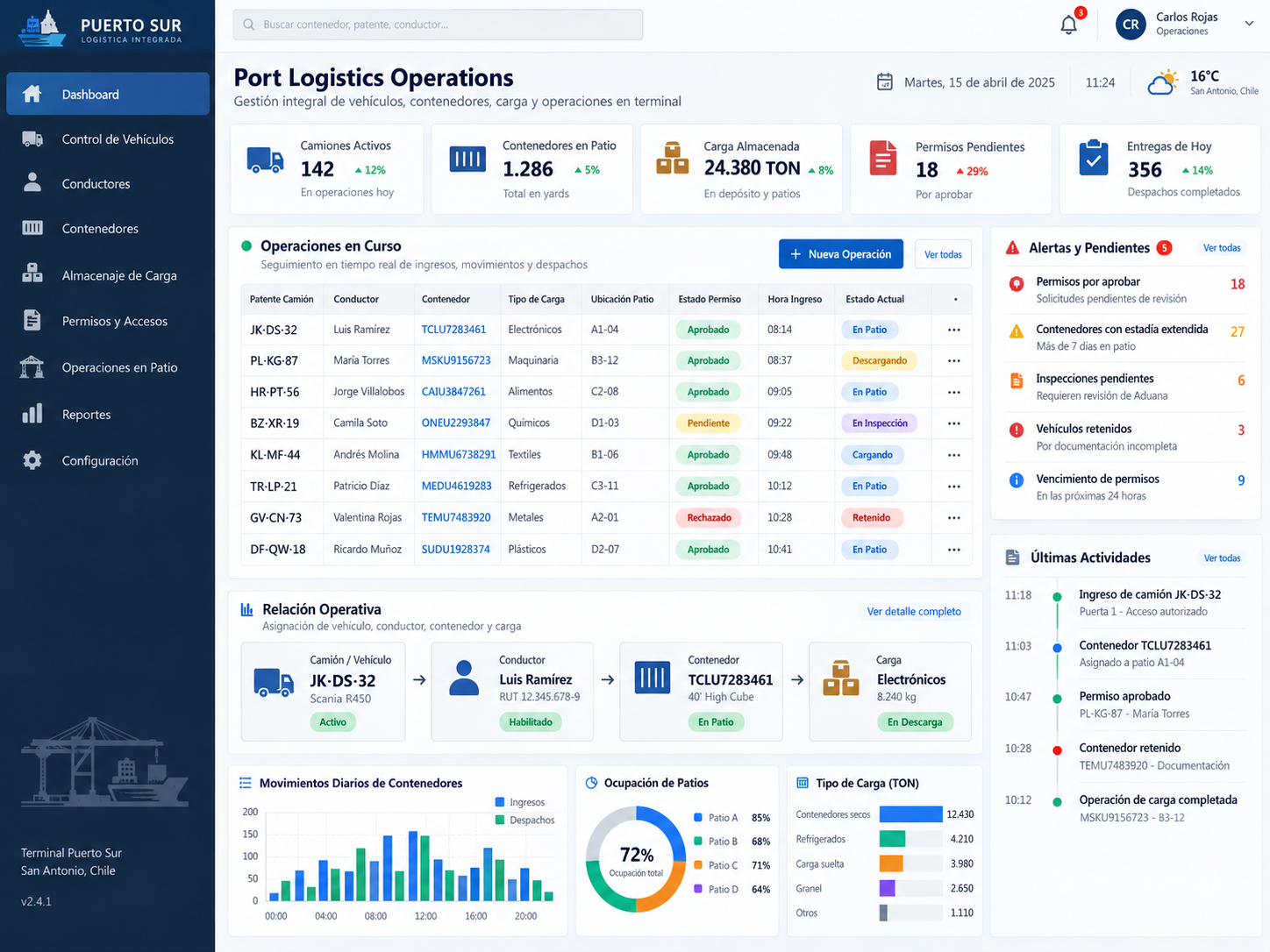Click the calendar icon beside the date
The width and height of the screenshot is (1270, 952).
coord(885,82)
